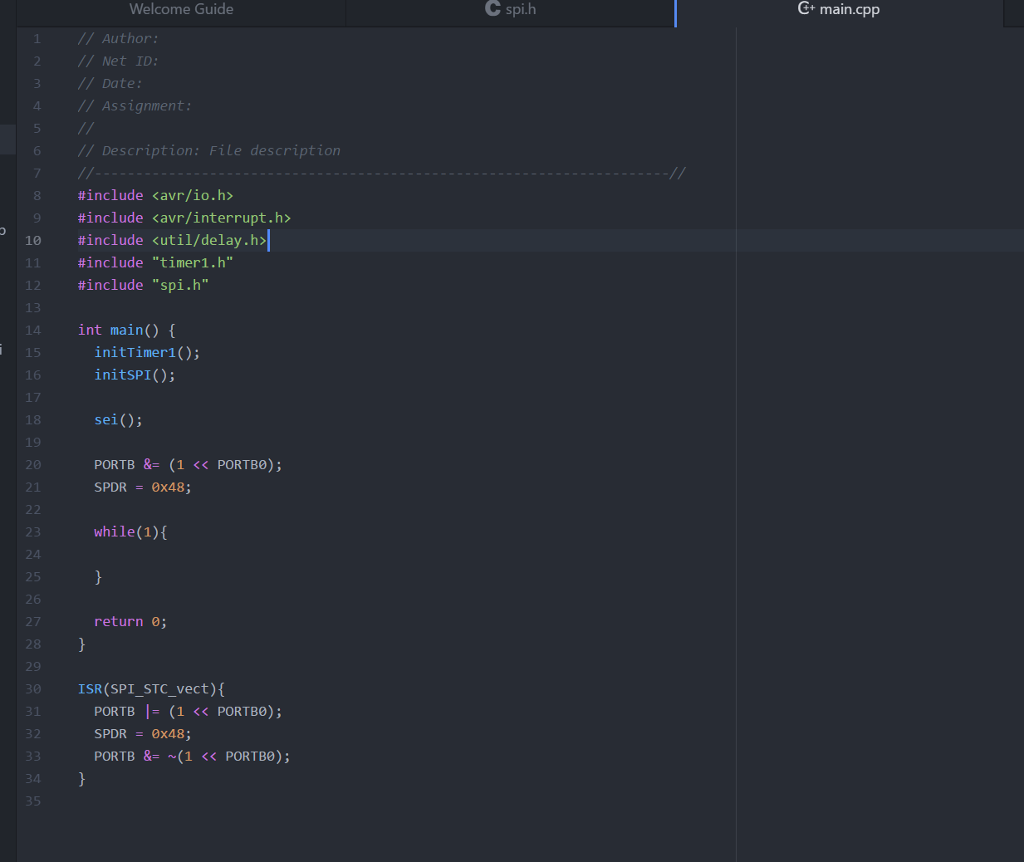
Task: Switch to the Welcome Guide tab
Action: point(180,10)
